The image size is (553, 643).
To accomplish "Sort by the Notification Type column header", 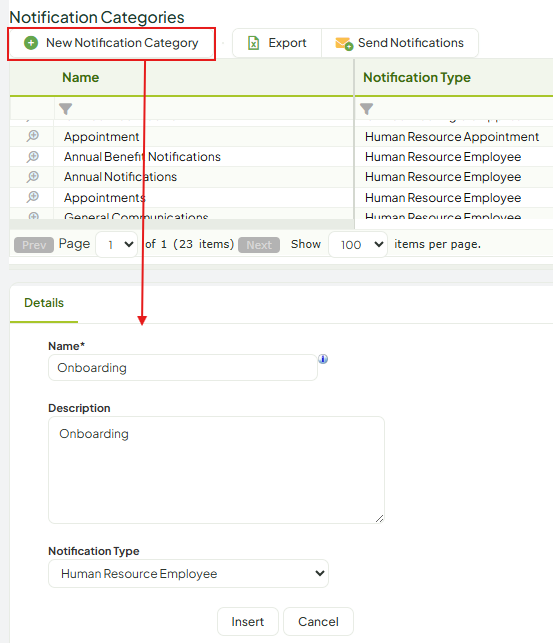I will click(x=417, y=78).
